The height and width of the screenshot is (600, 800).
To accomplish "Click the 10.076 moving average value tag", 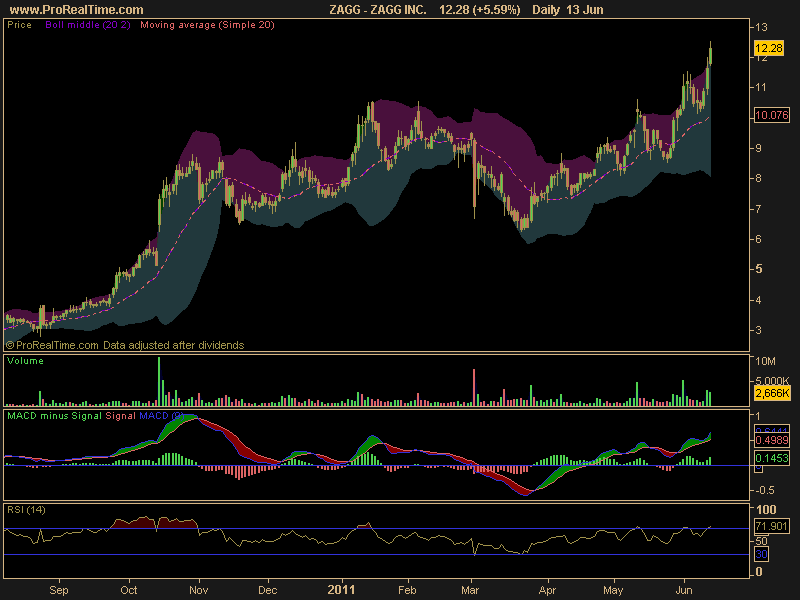I will pyautogui.click(x=771, y=115).
